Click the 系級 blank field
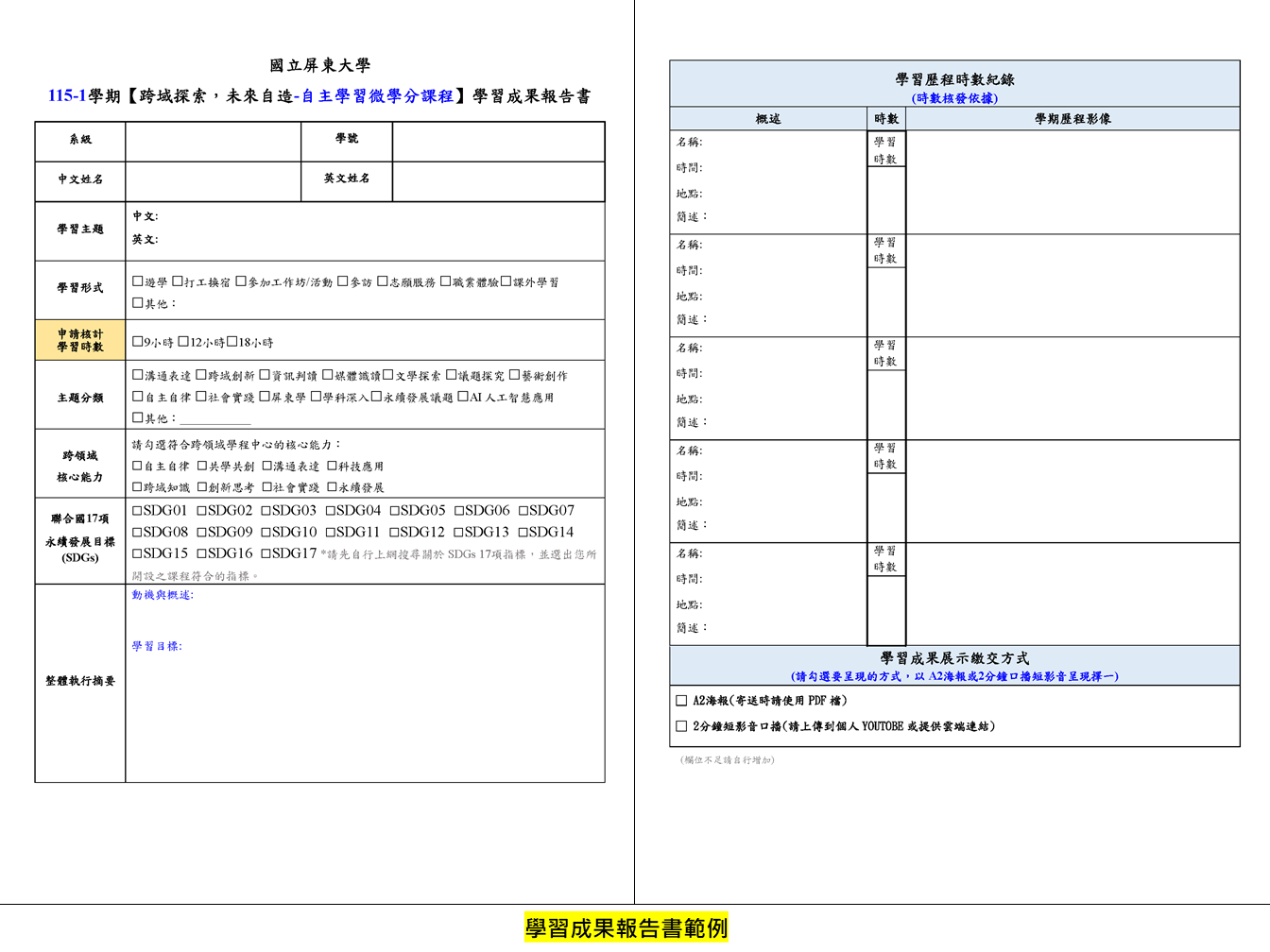 (214, 142)
